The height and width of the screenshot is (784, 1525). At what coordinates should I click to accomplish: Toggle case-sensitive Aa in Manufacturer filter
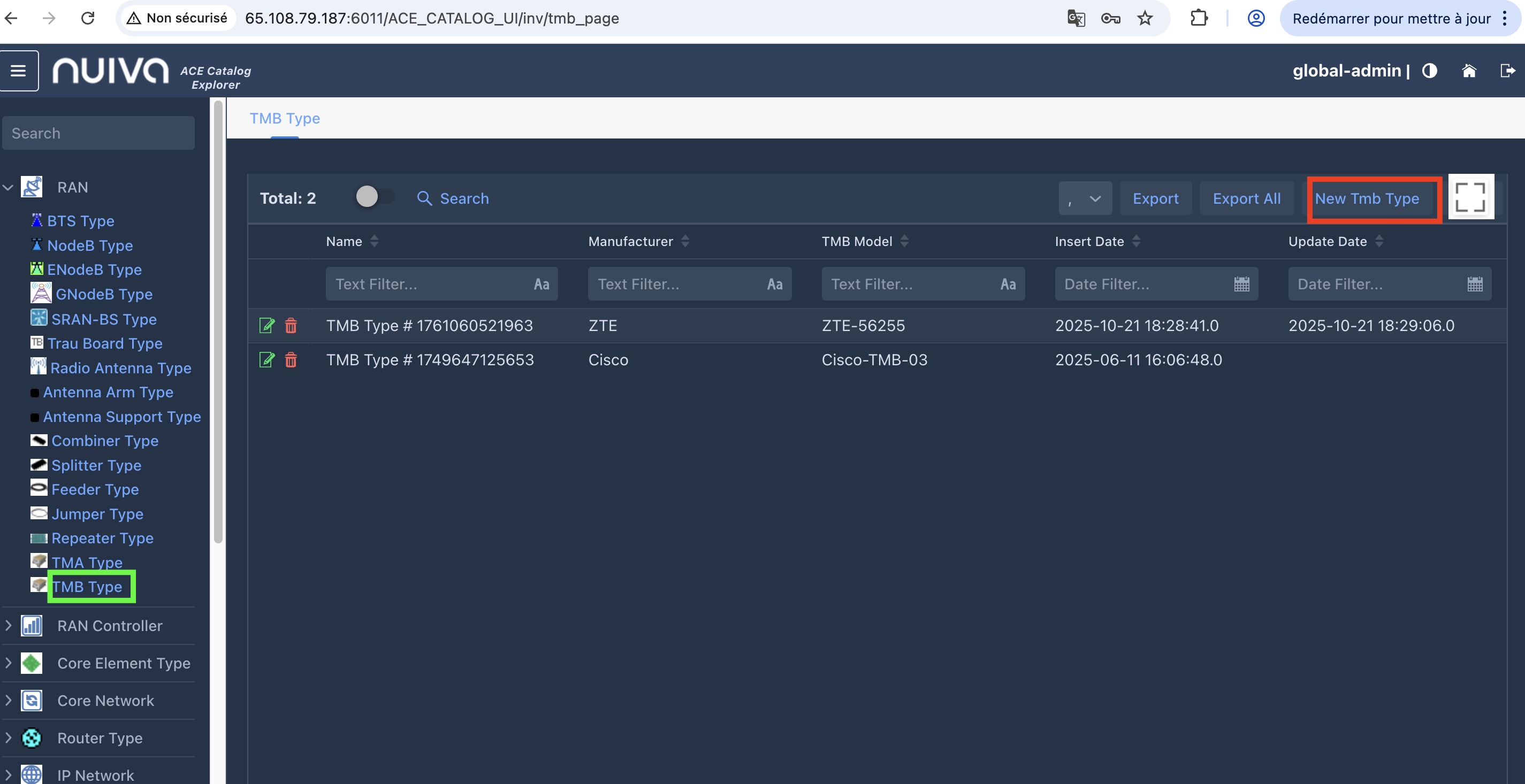[774, 284]
